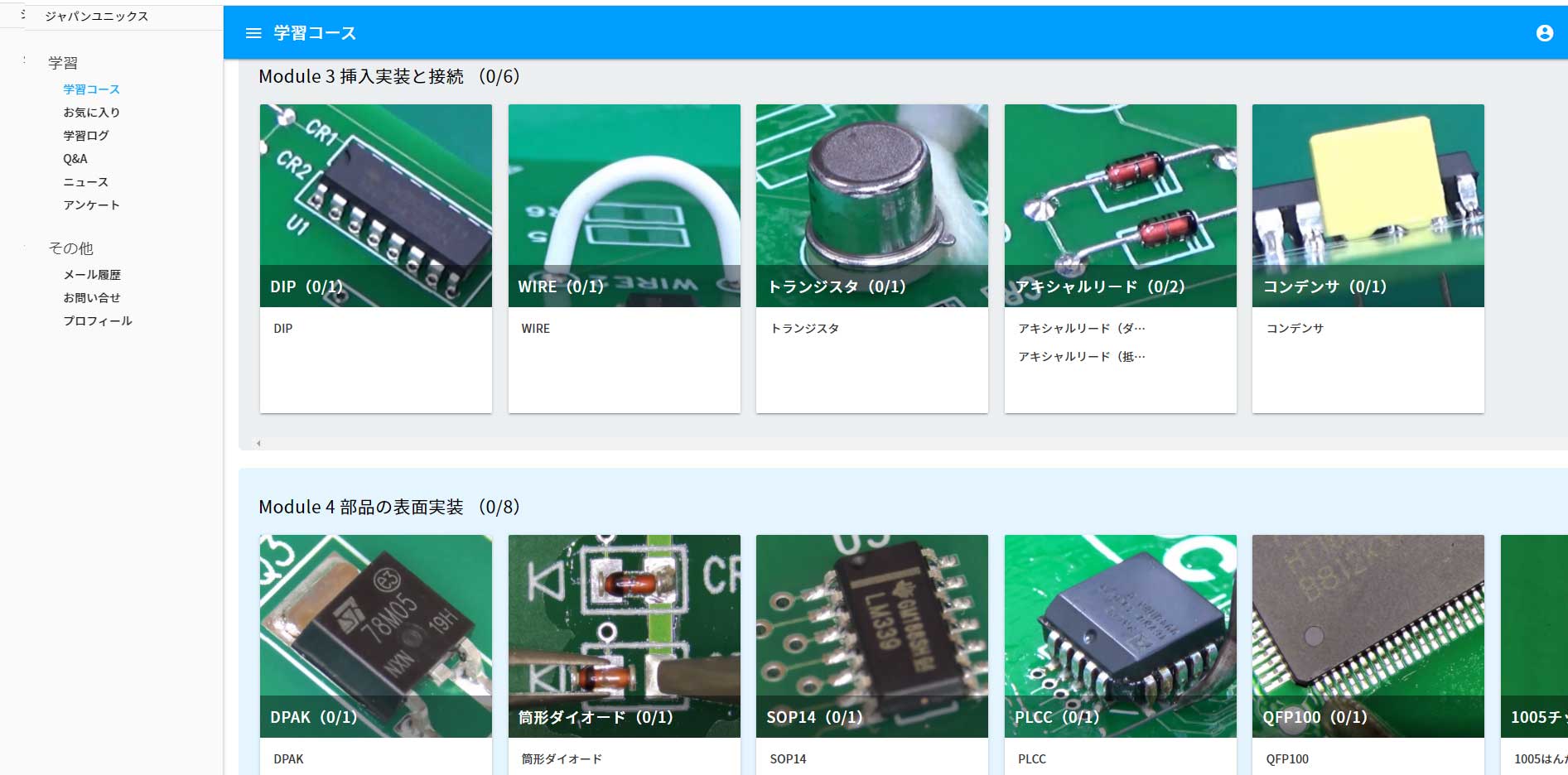Click the Module 4 部品の表面実装 heading
This screenshot has height=775, width=1568.
coord(389,507)
